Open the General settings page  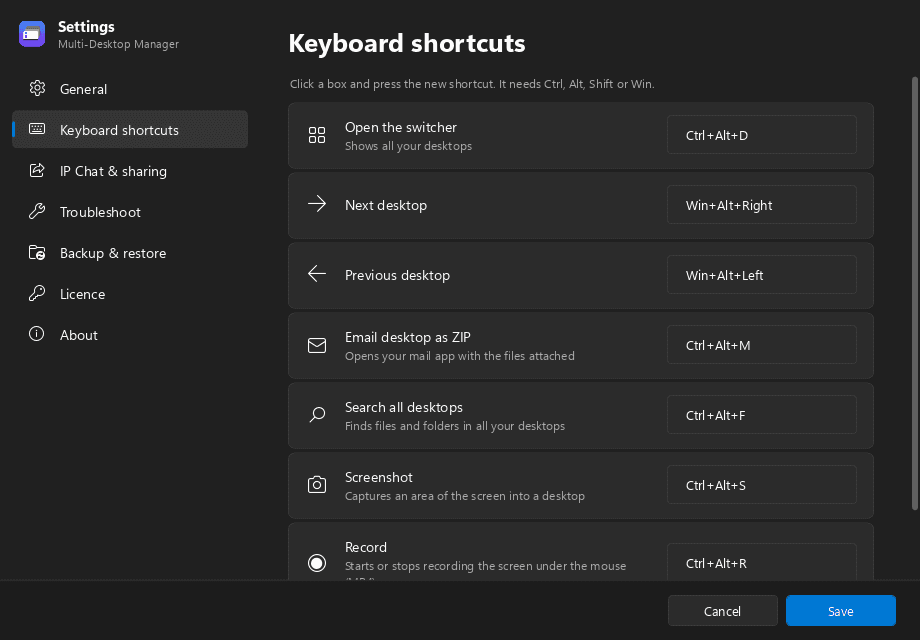[x=130, y=89]
